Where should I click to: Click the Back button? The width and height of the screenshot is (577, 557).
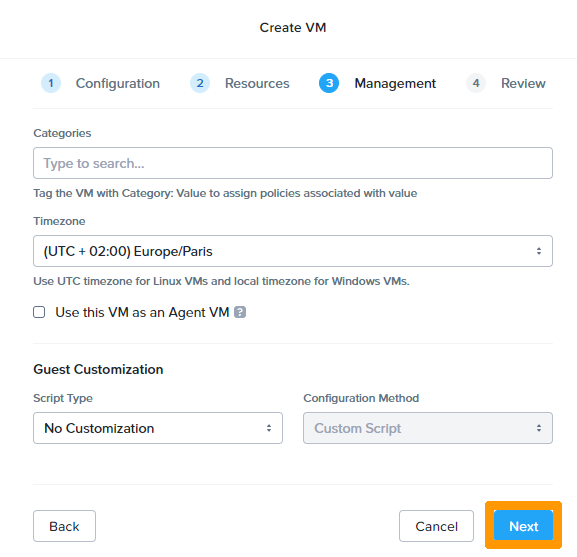[x=64, y=526]
